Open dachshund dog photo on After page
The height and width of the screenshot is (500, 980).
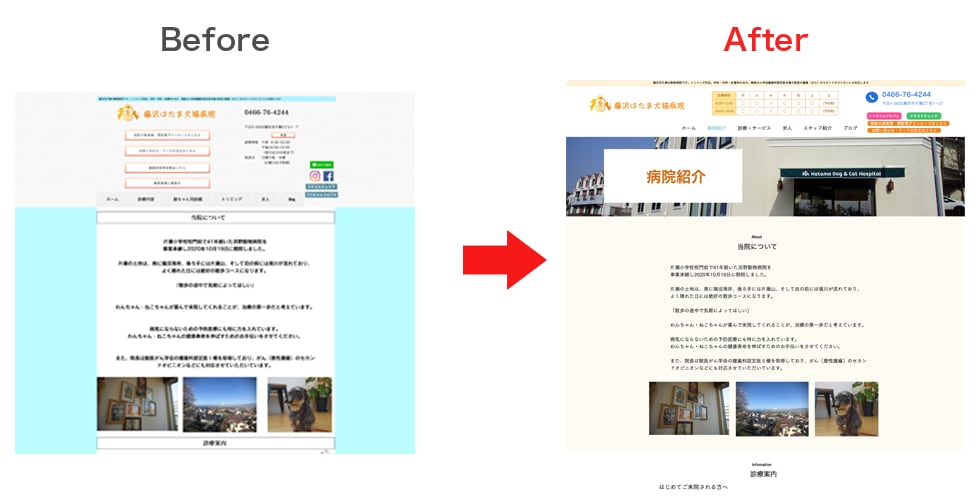tap(846, 409)
